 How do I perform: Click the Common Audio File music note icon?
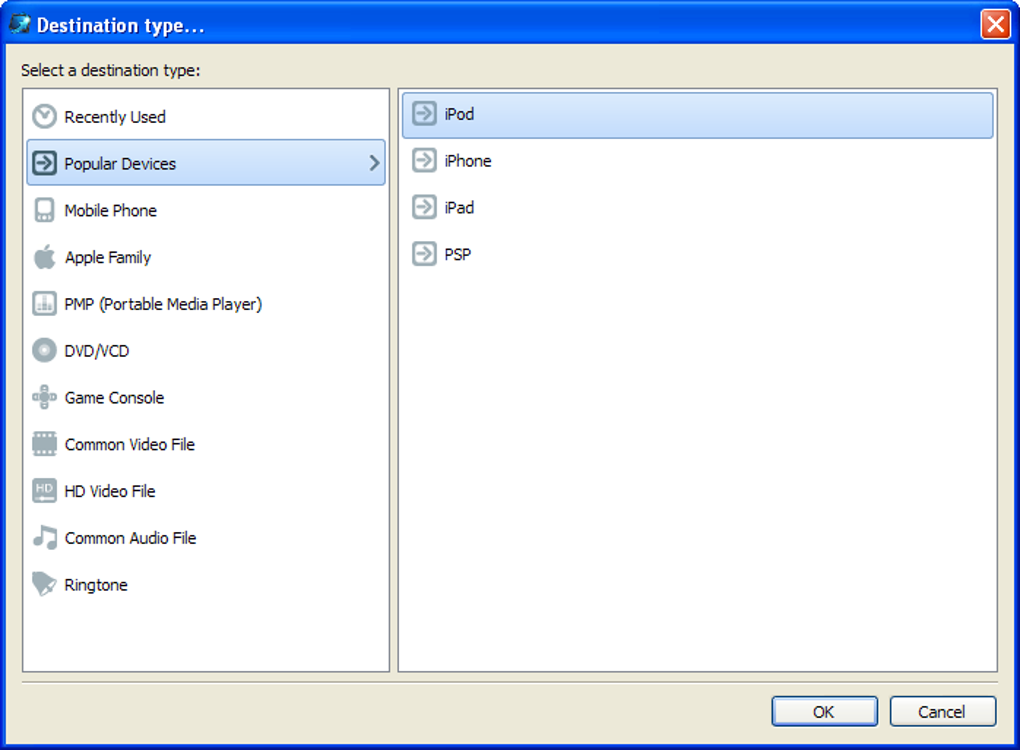click(x=44, y=537)
